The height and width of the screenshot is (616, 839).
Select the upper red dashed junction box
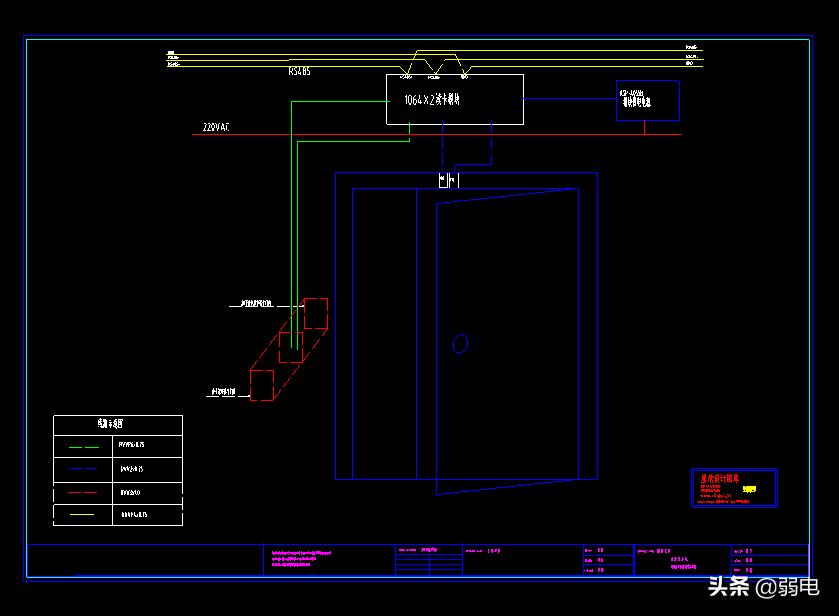pyautogui.click(x=315, y=313)
